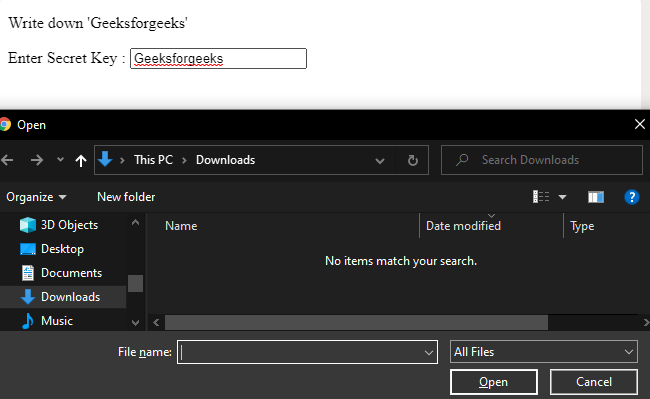Screen dimensions: 650x399
Task: Toggle the preview pane
Action: coord(596,197)
